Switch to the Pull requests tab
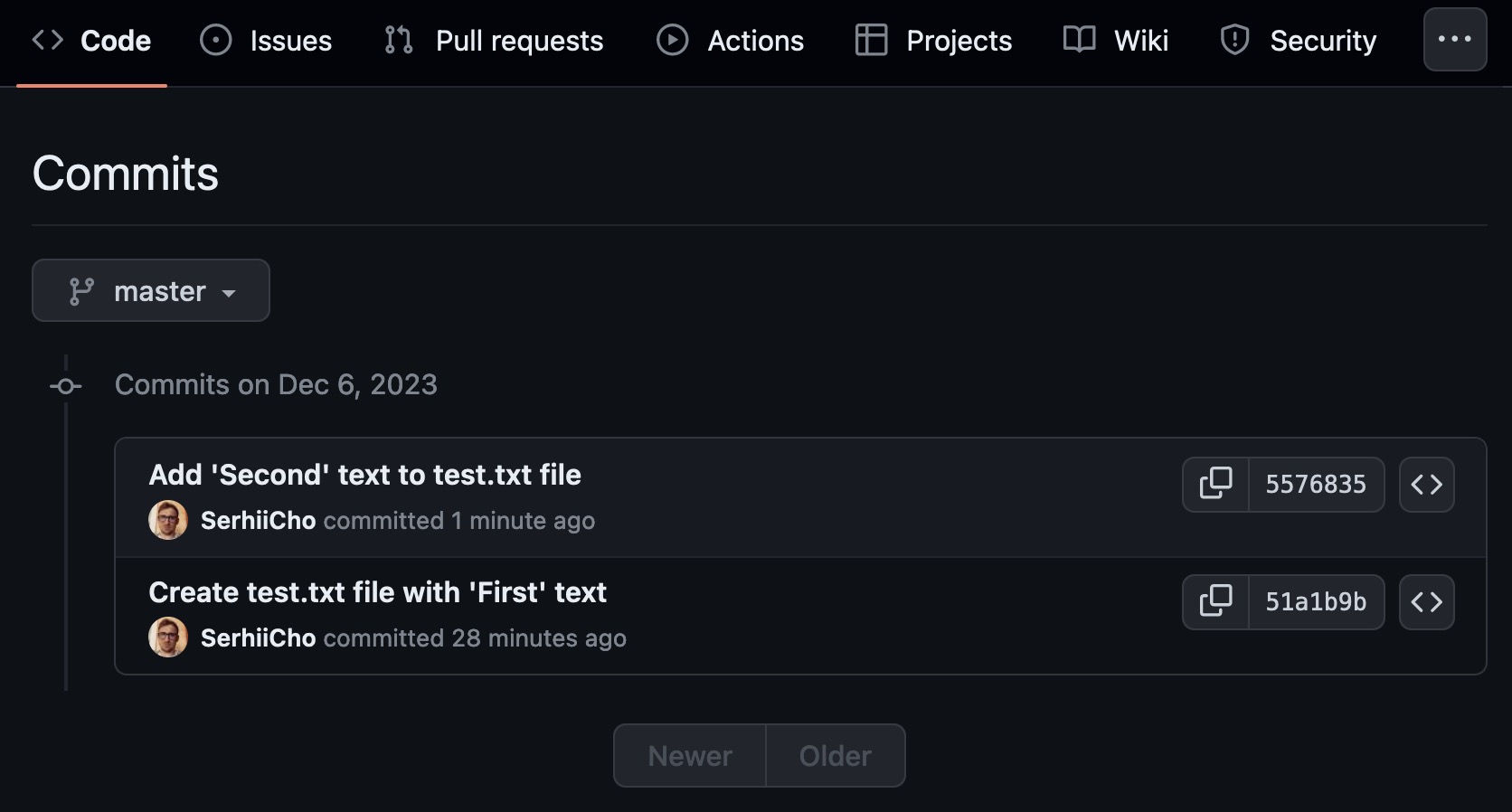Screen dimensions: 1512x812 (x=520, y=40)
